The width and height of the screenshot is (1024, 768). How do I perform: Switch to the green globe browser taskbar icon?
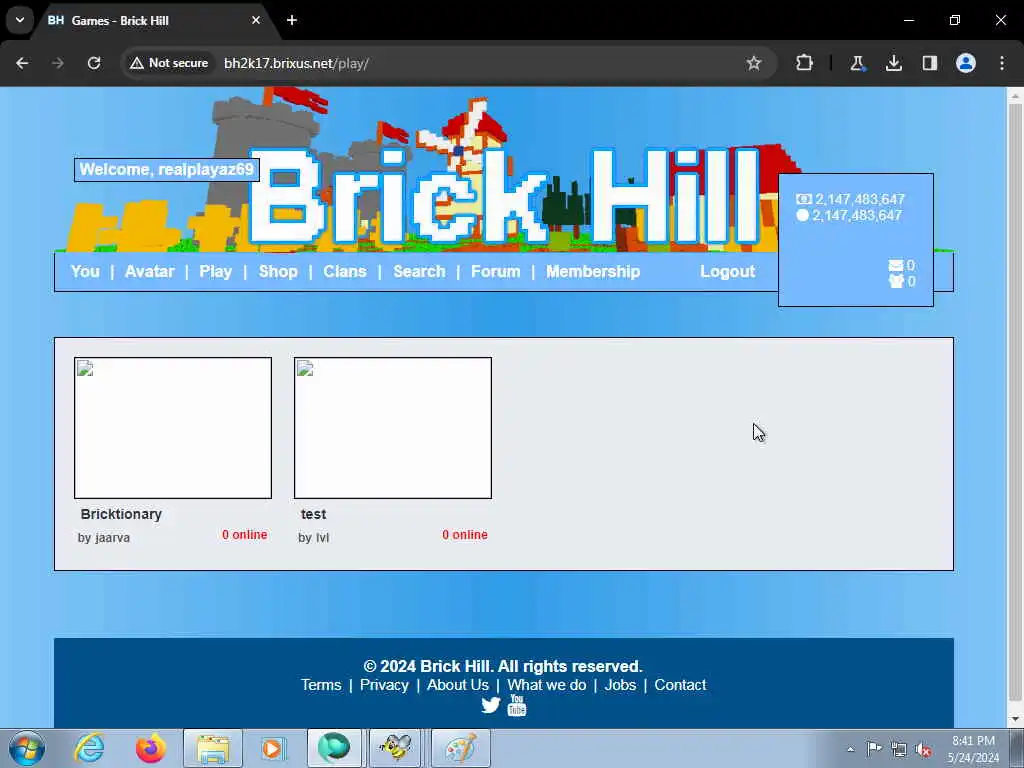tap(334, 748)
